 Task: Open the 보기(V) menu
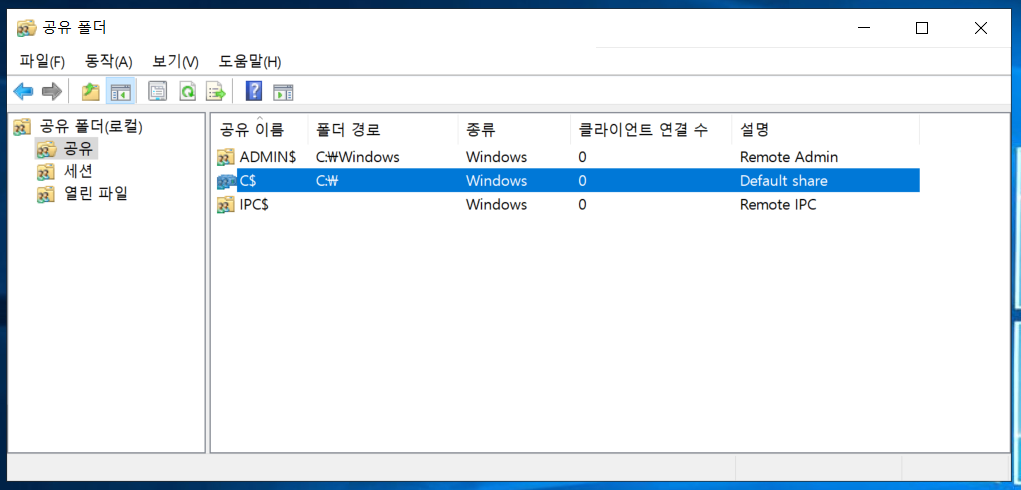pos(175,62)
